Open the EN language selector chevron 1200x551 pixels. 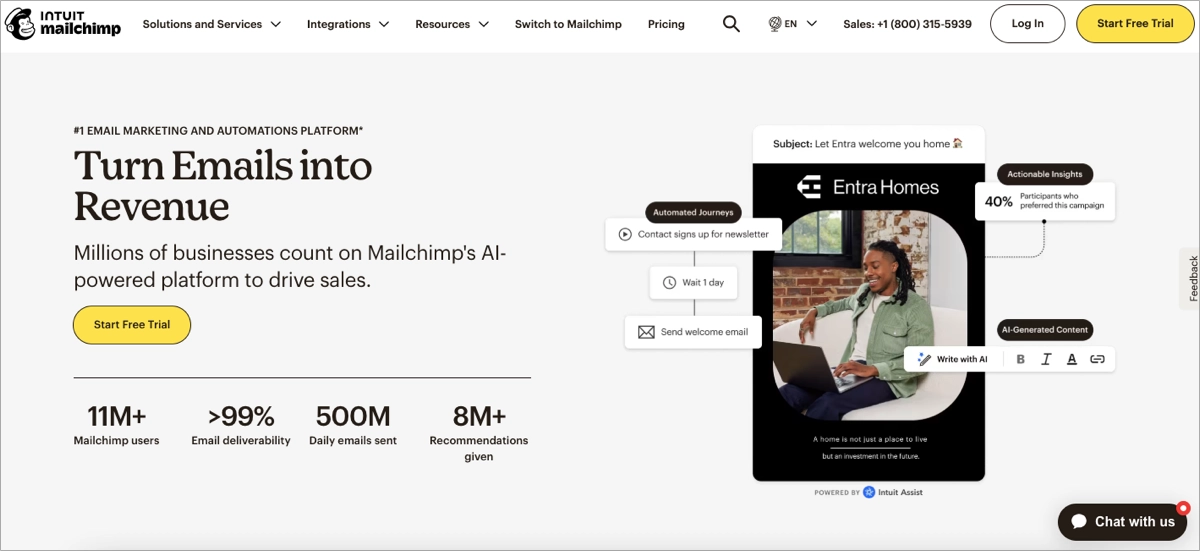pos(811,24)
